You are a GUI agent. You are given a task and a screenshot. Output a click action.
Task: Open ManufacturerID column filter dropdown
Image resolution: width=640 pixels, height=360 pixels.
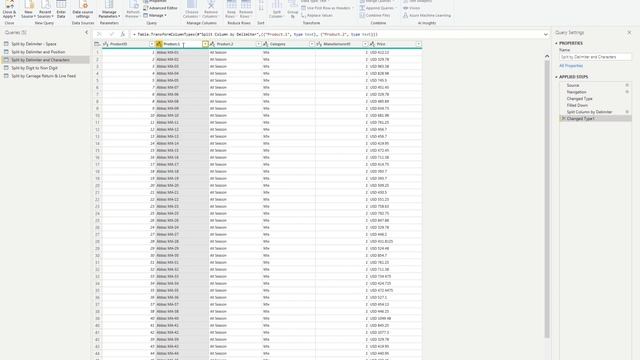365,44
